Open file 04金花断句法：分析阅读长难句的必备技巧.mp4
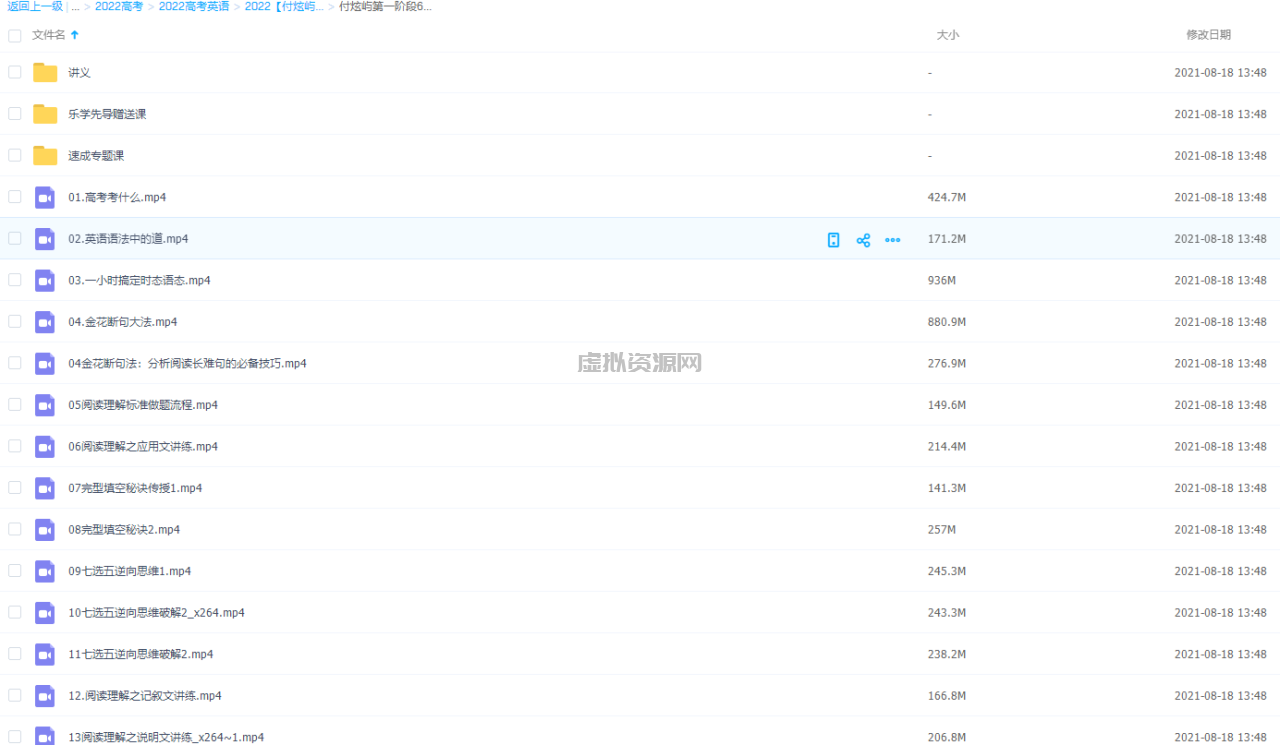1280x745 pixels. pos(187,364)
